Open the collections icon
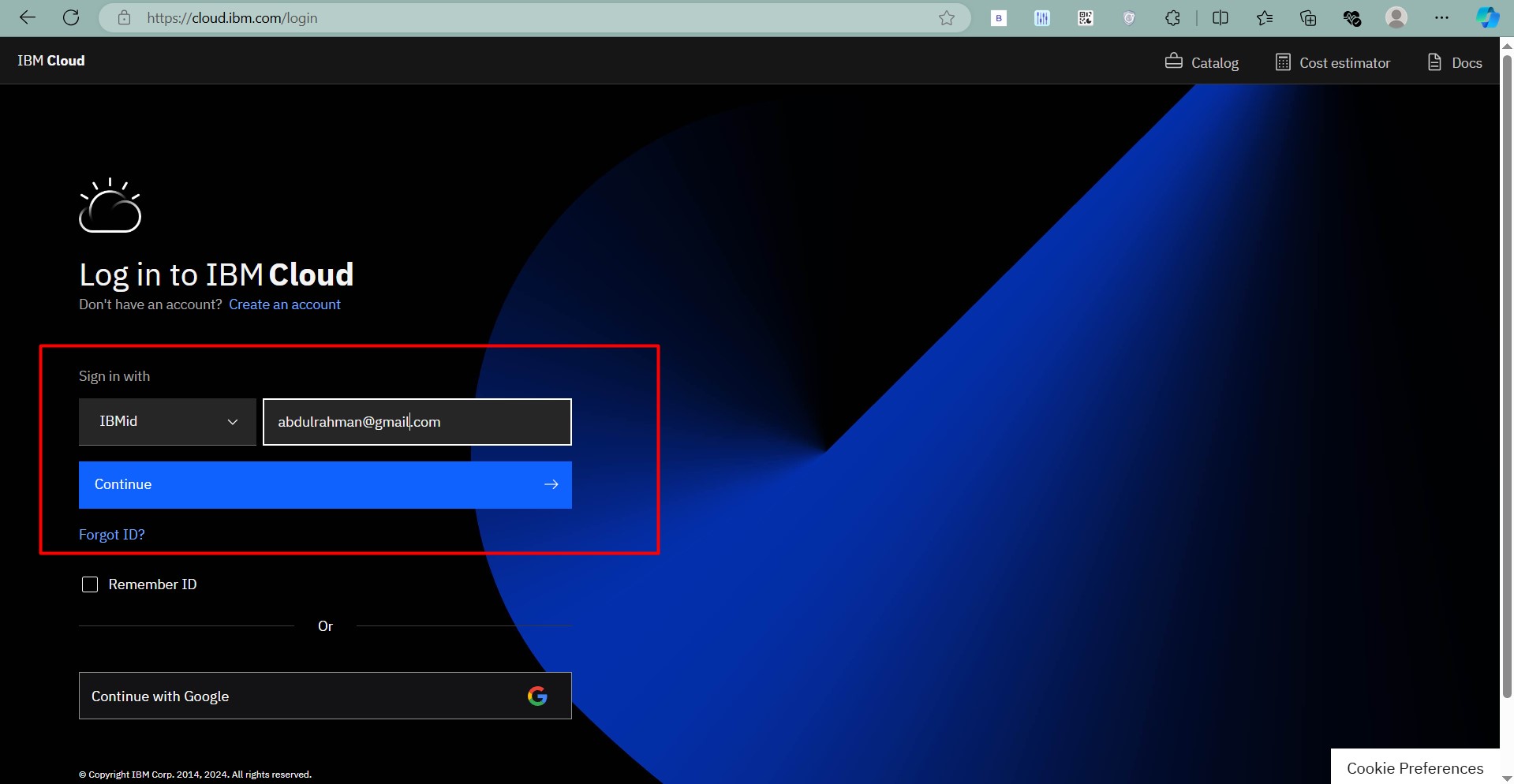 click(1308, 18)
